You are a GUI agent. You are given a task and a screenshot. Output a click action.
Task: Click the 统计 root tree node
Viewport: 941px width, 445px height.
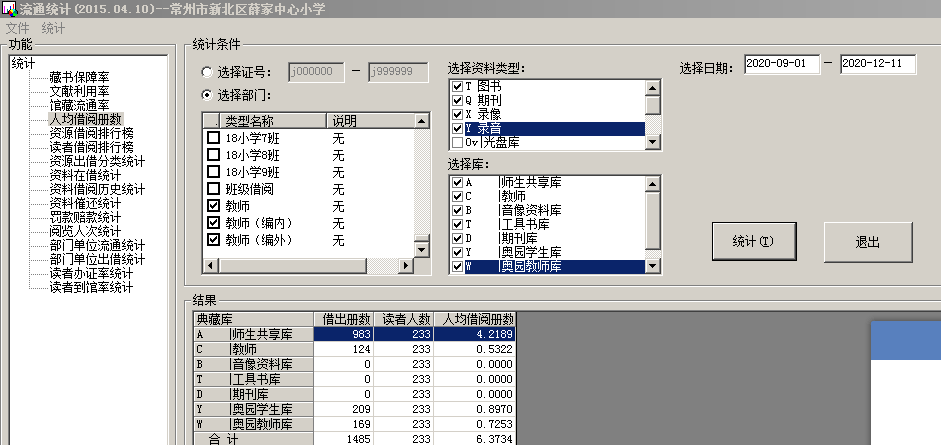click(23, 64)
